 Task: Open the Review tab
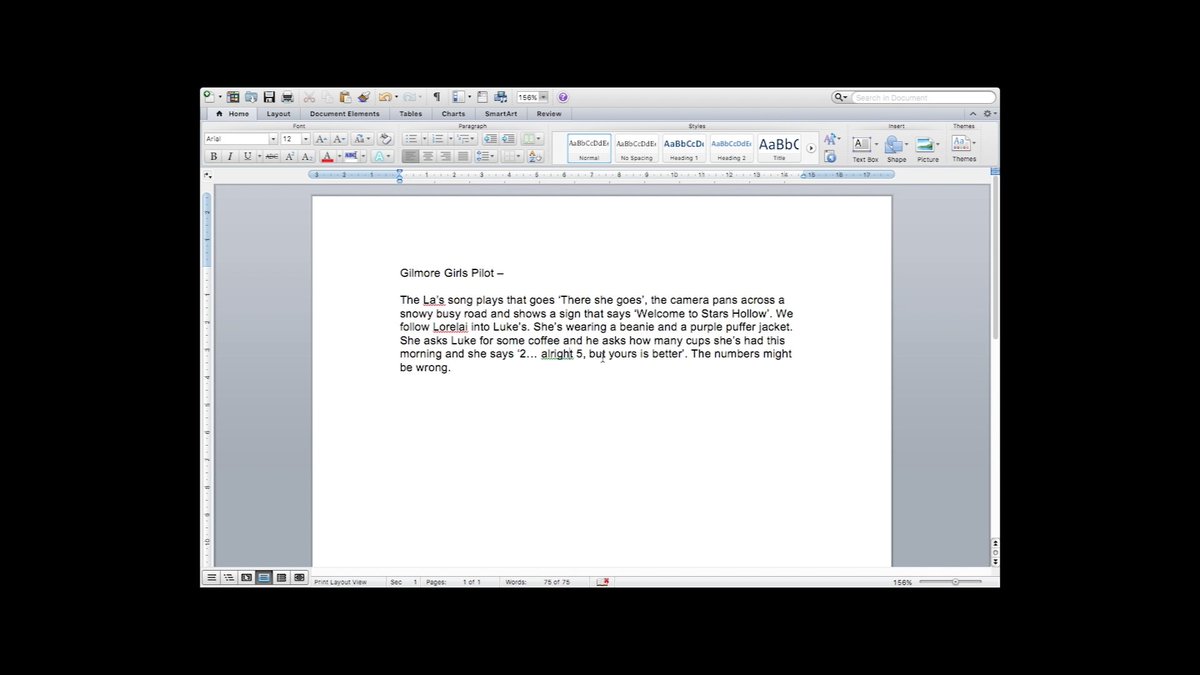point(549,114)
